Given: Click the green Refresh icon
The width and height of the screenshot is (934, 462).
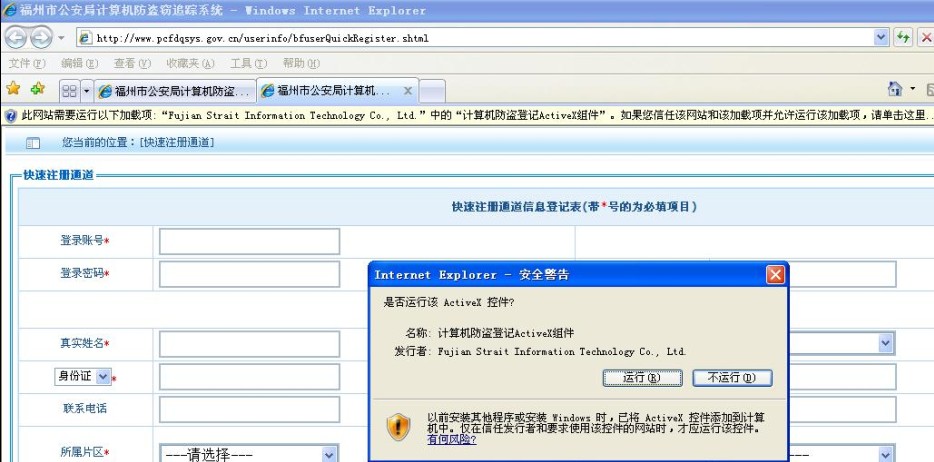Looking at the screenshot, I should tap(904, 37).
